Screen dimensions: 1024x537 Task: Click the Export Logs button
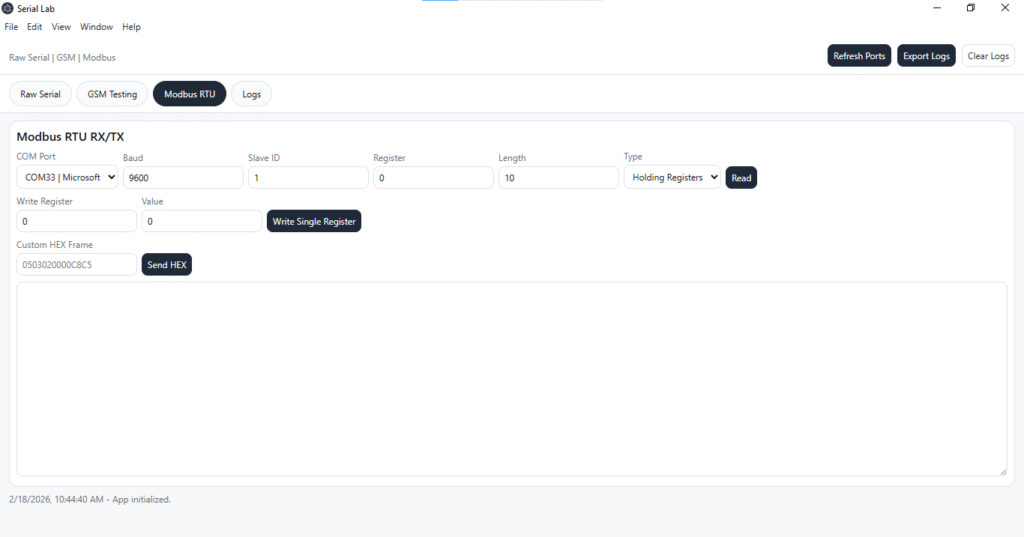[x=926, y=56]
